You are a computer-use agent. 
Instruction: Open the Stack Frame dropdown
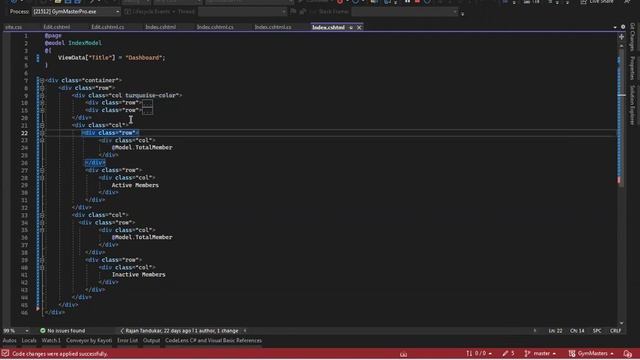pos(405,12)
